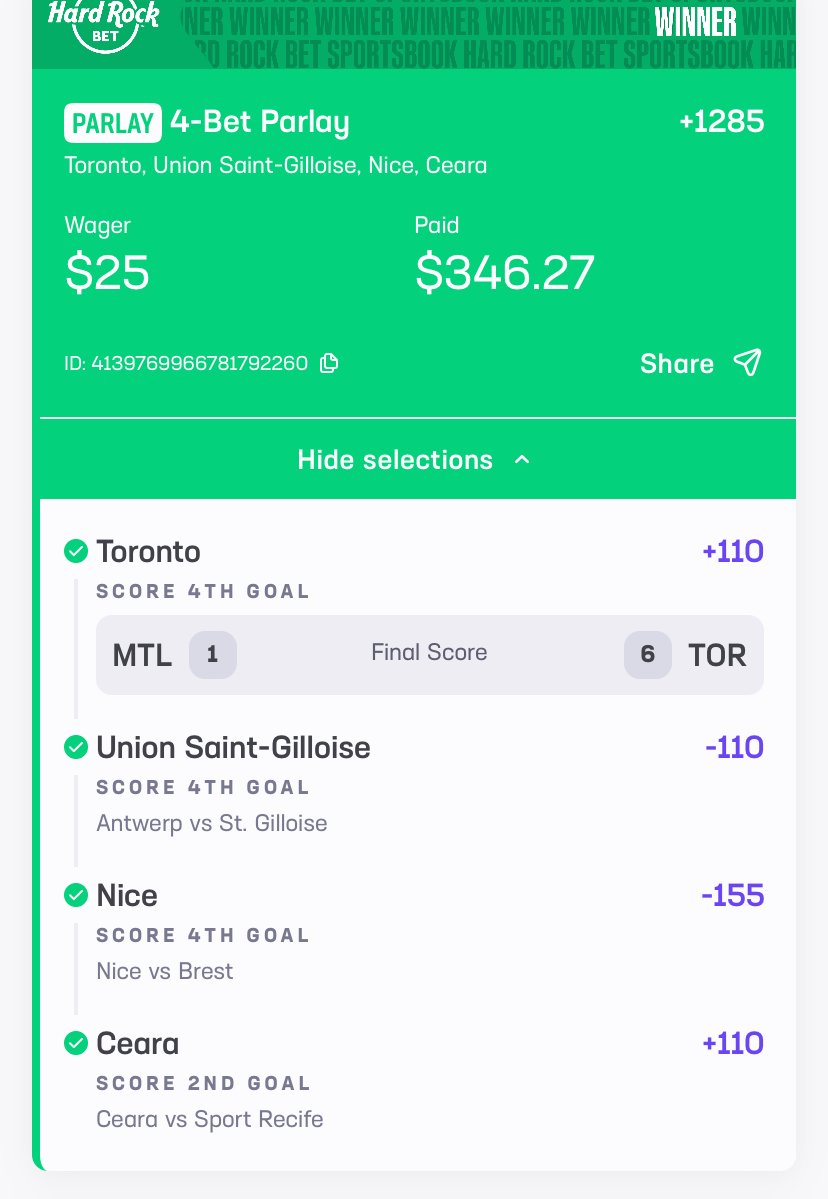Screen dimensions: 828x1199
Task: Click the PARLAY badge label
Action: click(112, 123)
